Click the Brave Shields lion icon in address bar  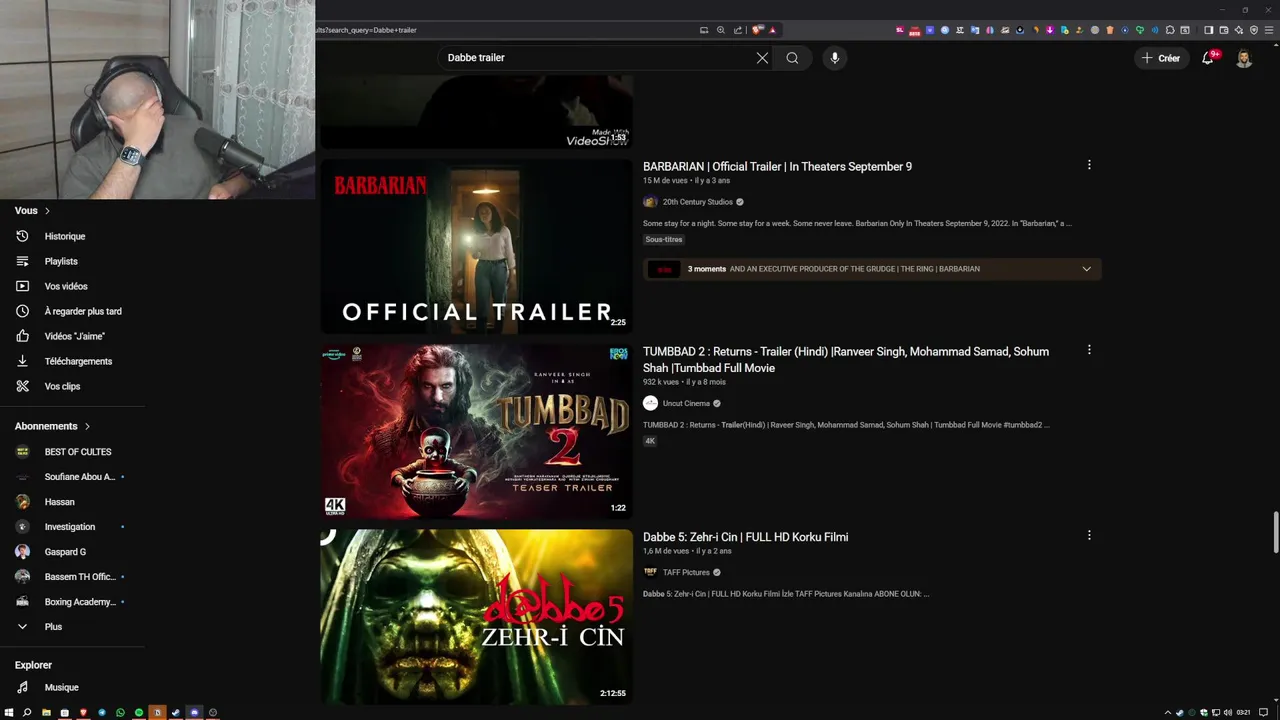(757, 30)
